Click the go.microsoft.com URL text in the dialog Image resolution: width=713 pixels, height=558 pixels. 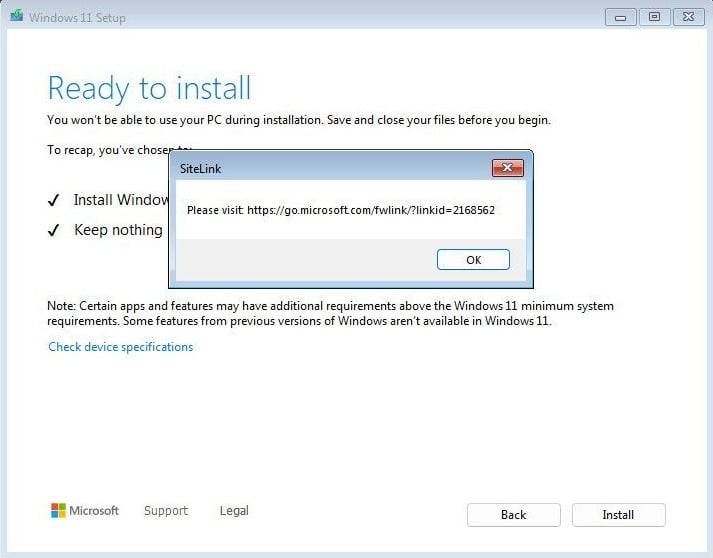pos(371,210)
